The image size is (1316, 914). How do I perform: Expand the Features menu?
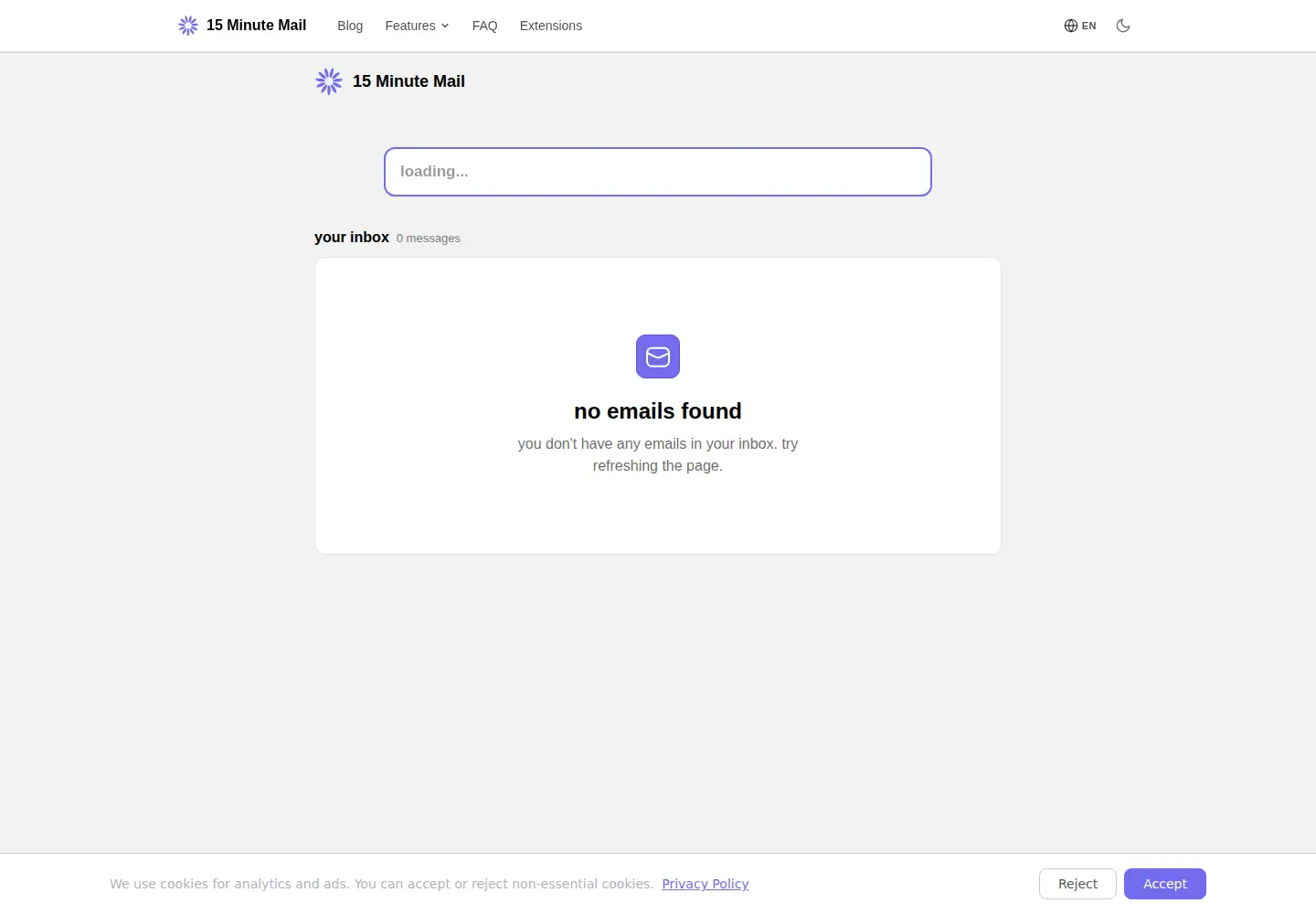(417, 26)
